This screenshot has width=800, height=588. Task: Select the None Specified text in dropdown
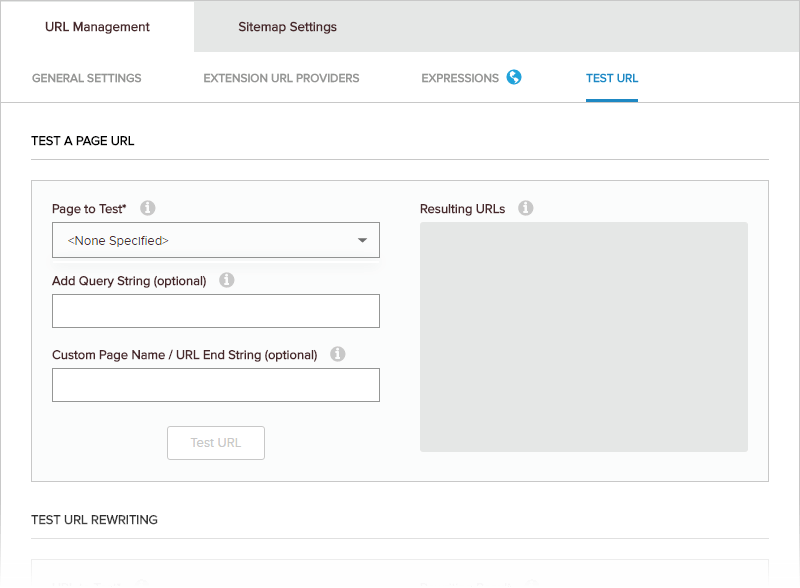point(118,240)
